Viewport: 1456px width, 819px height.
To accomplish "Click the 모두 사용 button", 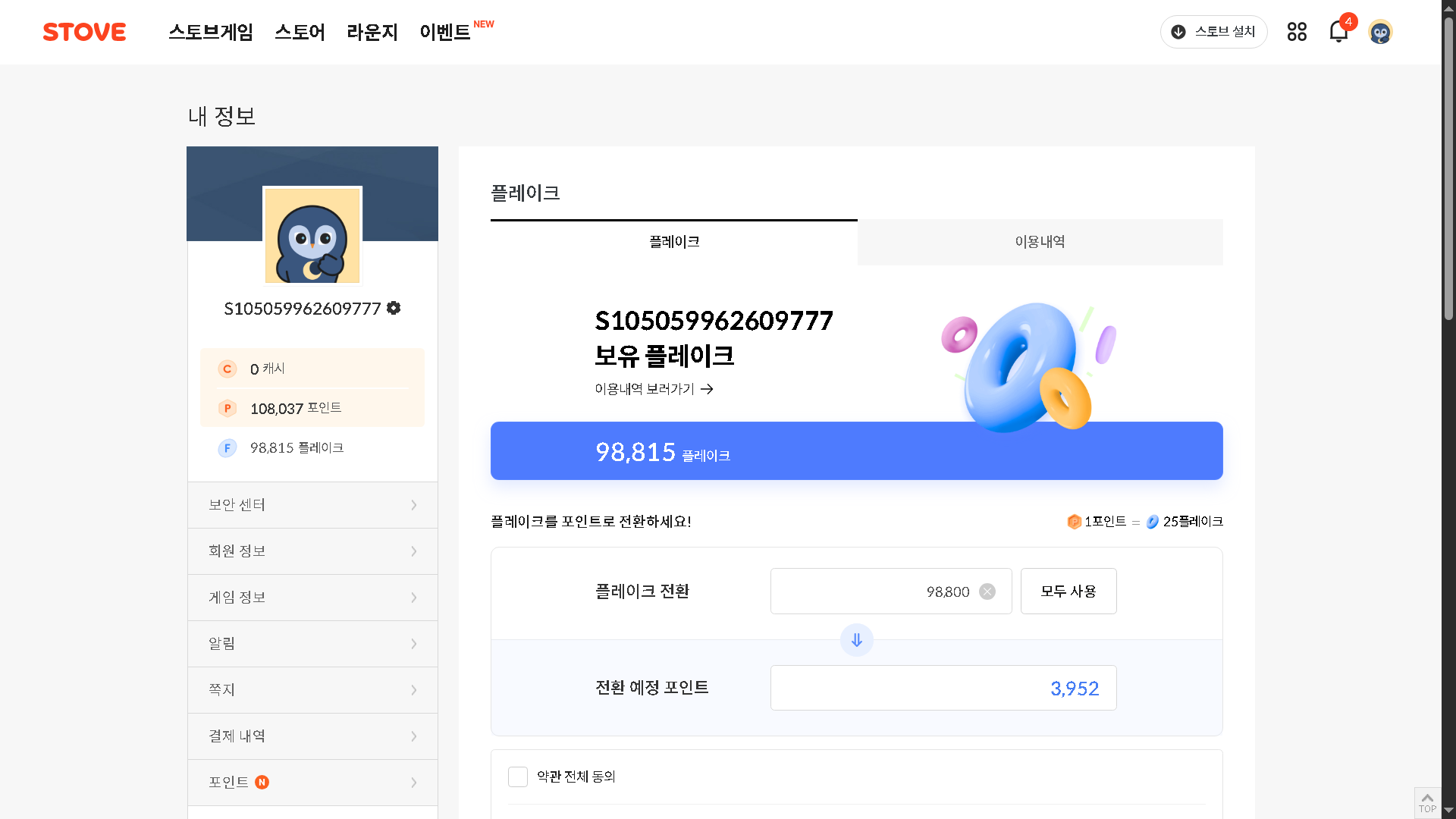I will pyautogui.click(x=1068, y=591).
